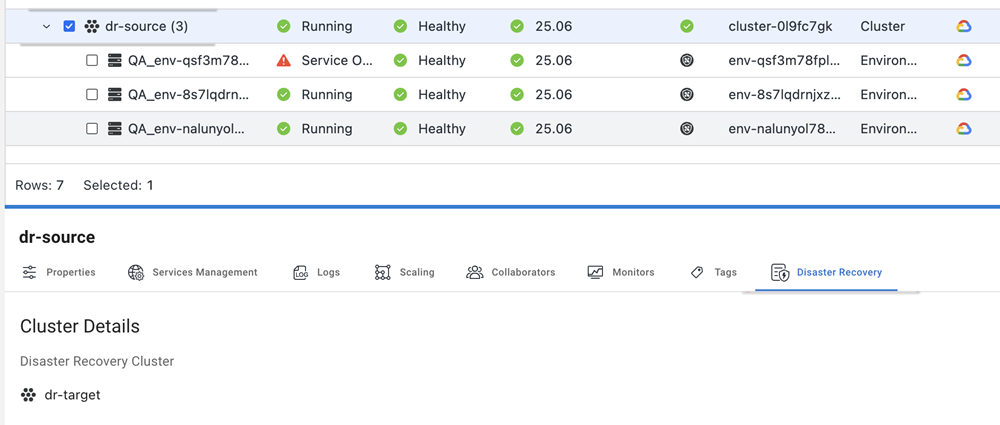
Task: Tick the QA_env-8s7lqdrn row checkbox
Action: pyautogui.click(x=92, y=95)
